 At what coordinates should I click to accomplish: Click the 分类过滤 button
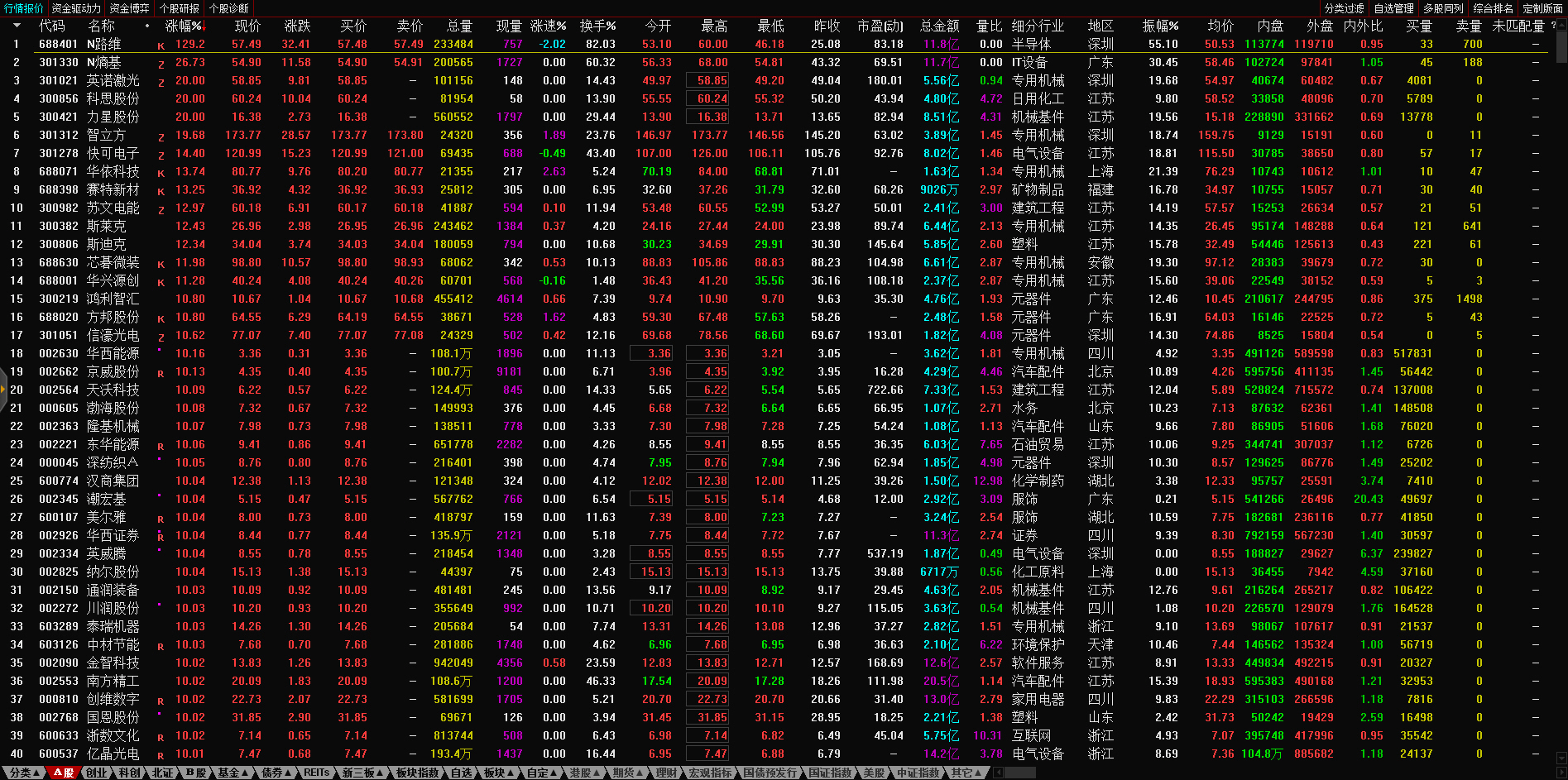(1344, 8)
